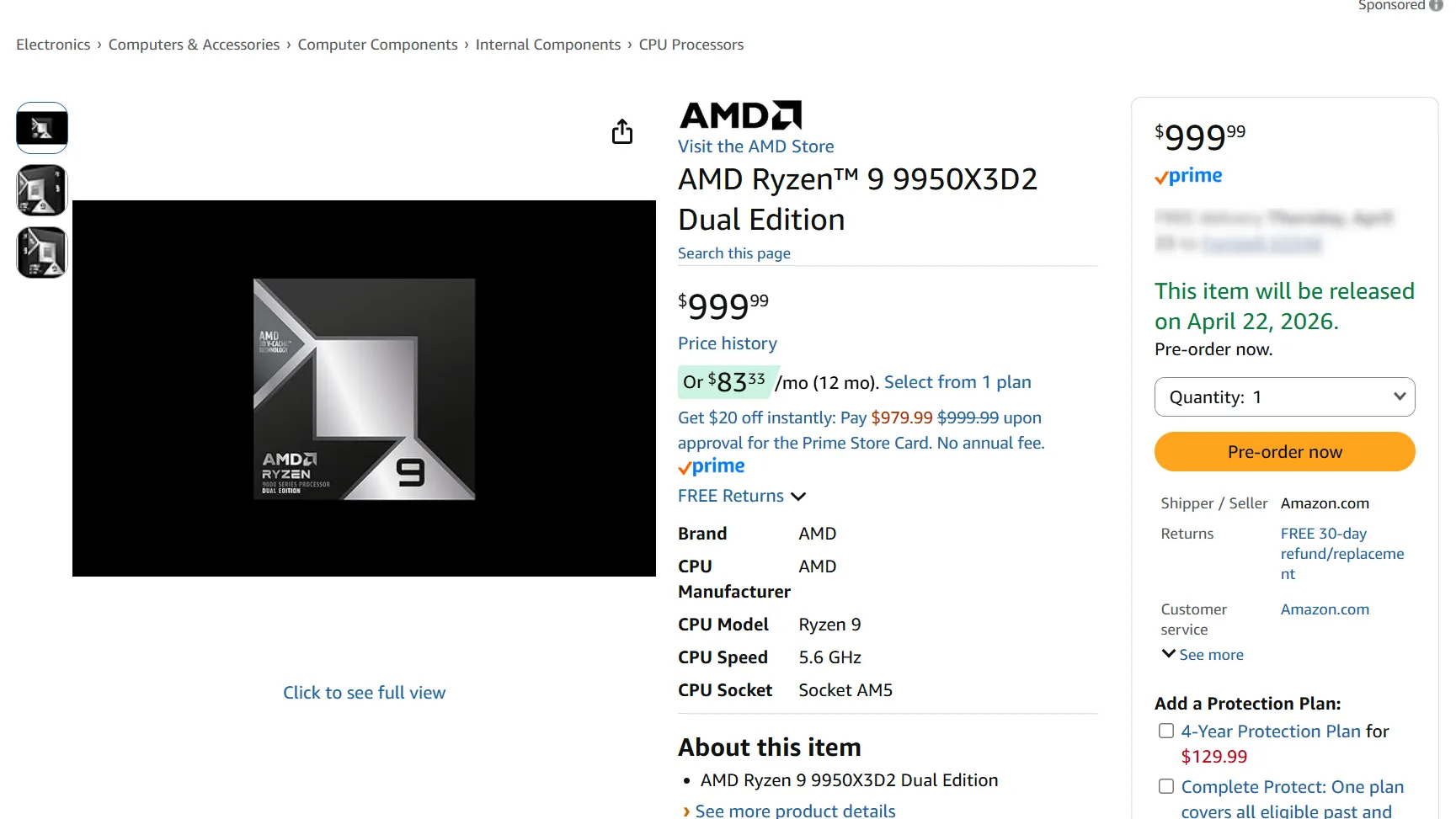Viewport: 1456px width, 819px height.
Task: Select the second product image thumbnail
Action: pos(41,189)
